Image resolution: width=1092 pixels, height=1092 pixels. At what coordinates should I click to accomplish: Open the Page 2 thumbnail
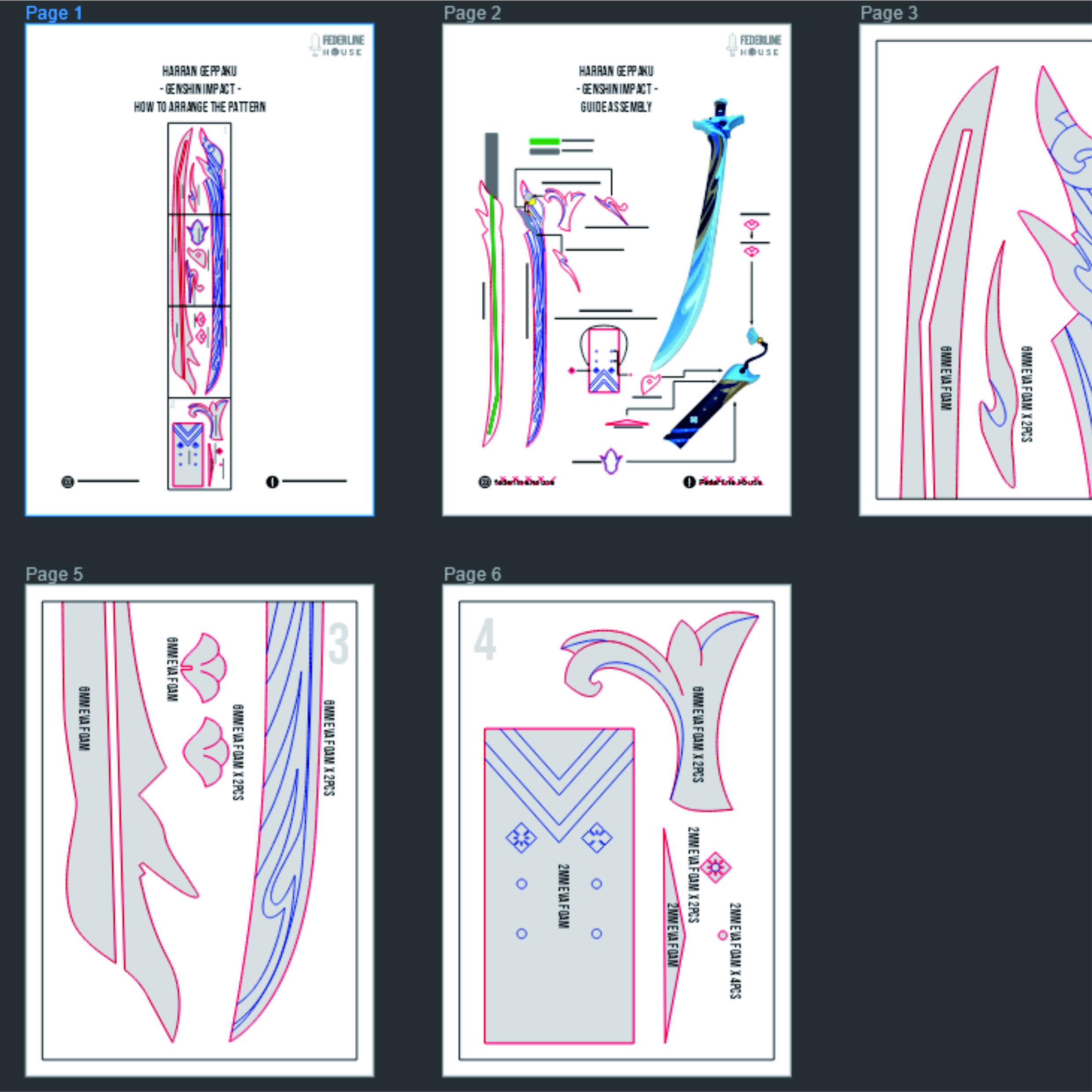click(x=616, y=270)
